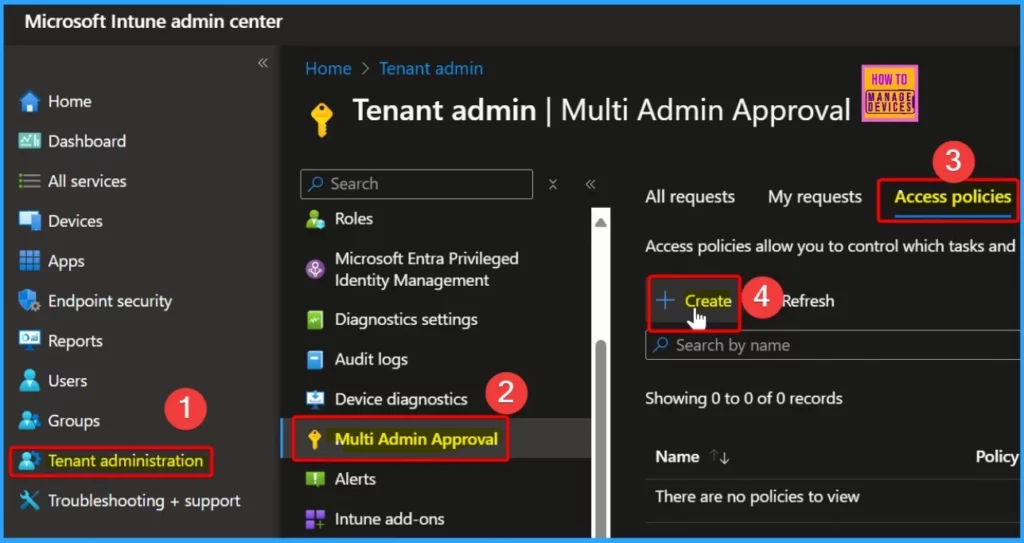Image resolution: width=1024 pixels, height=543 pixels.
Task: Collapse the Tenant admin menu pane
Action: (590, 184)
